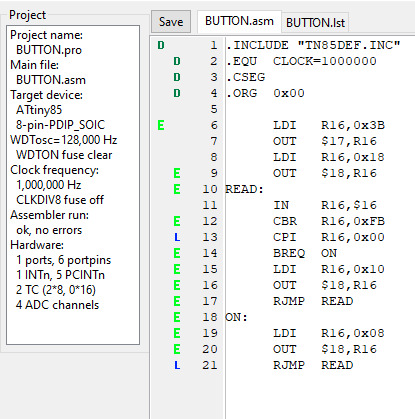This screenshot has width=415, height=419.
Task: Click the E marker on line 17
Action: coord(177,301)
